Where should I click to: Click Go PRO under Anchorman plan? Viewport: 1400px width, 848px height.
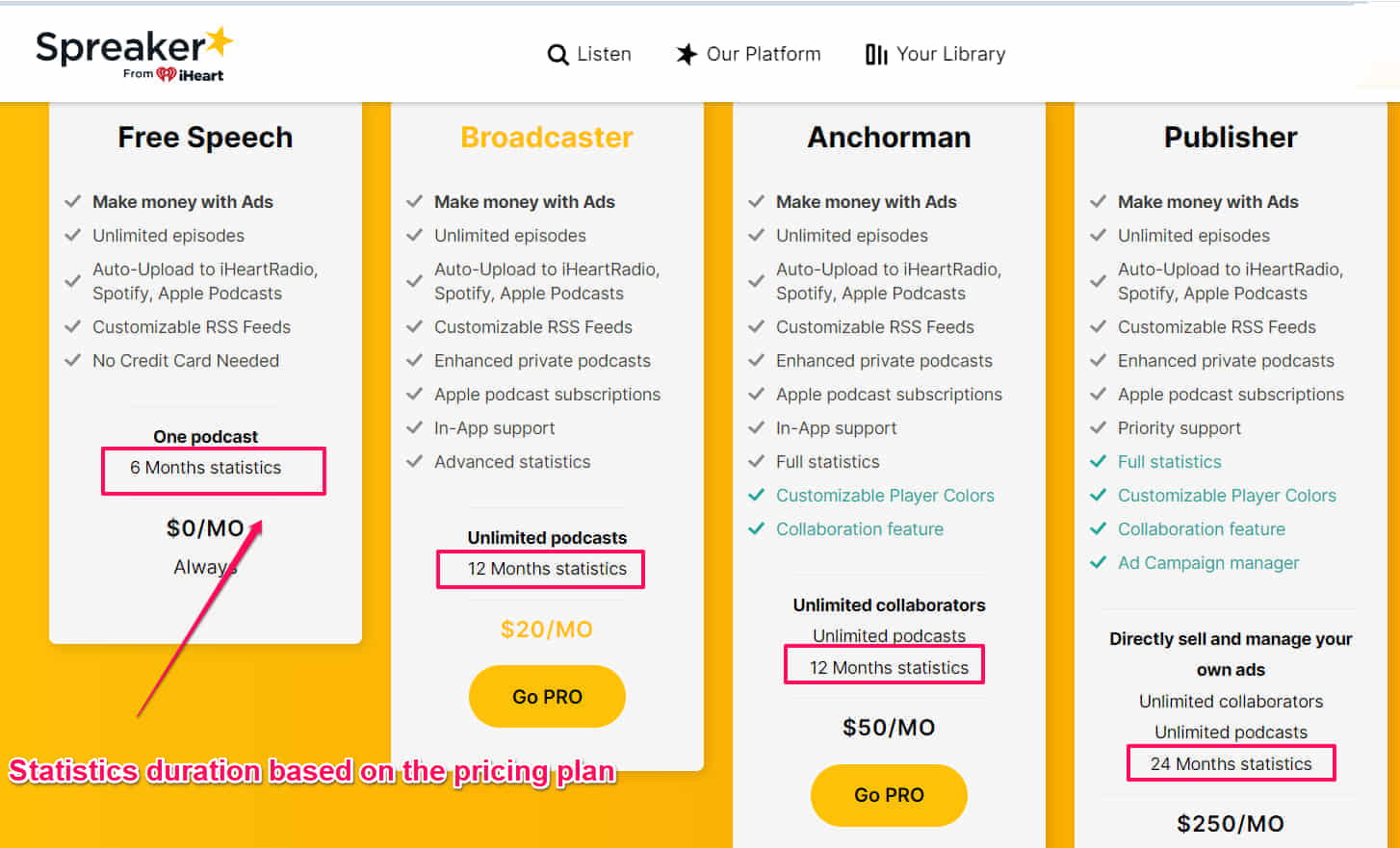pos(889,795)
